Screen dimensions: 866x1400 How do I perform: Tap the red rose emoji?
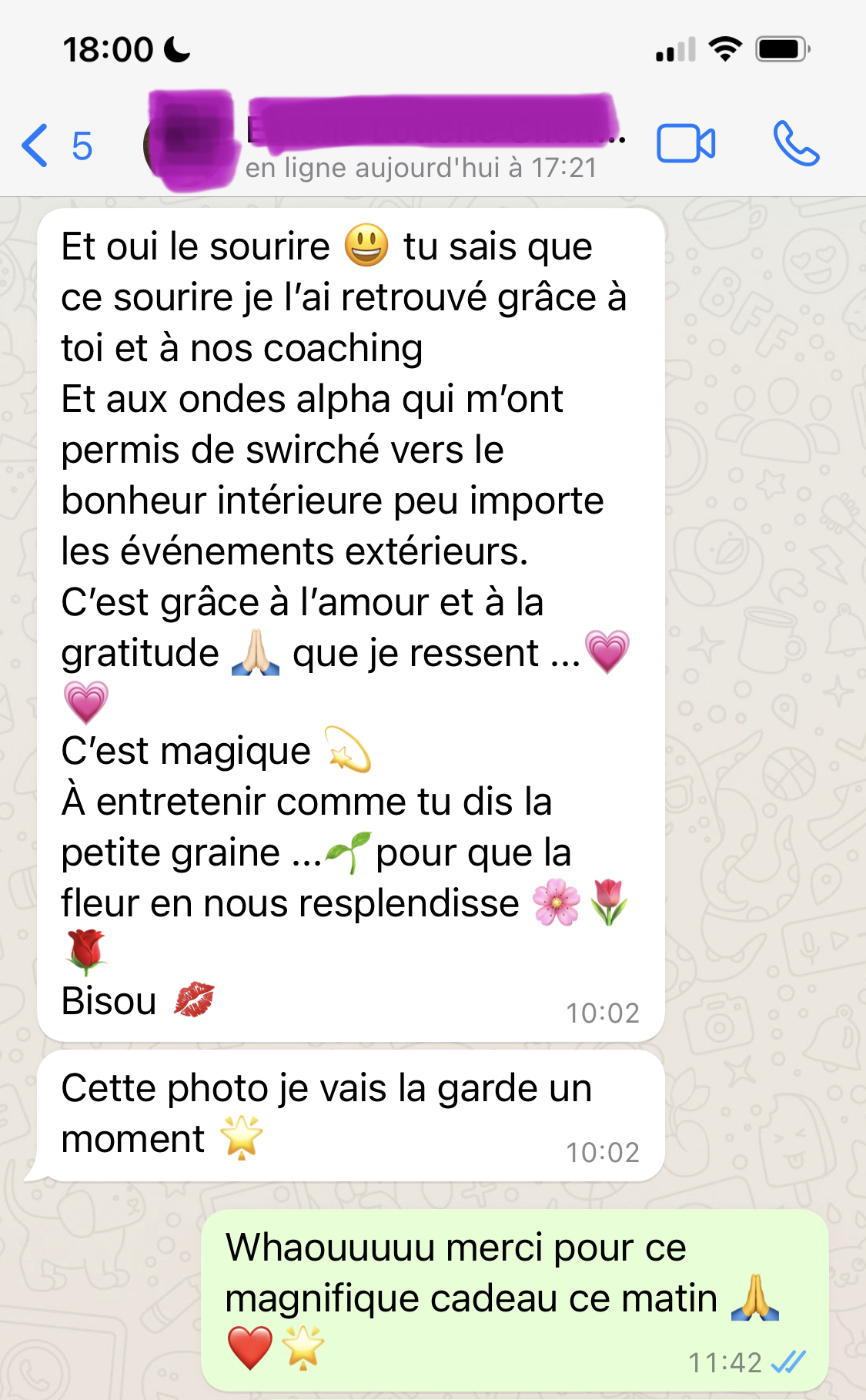point(86,952)
